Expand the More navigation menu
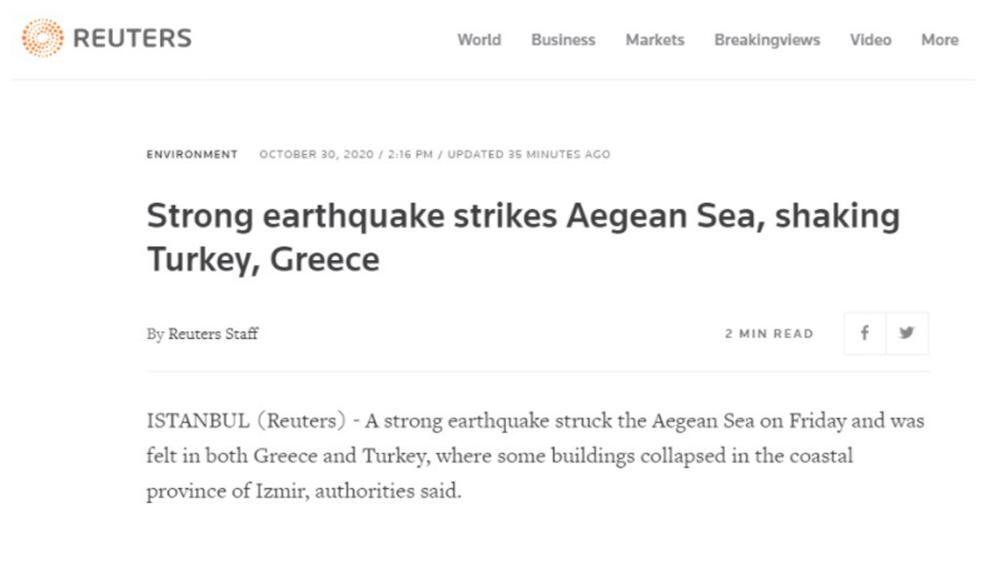The height and width of the screenshot is (568, 1000). pyautogui.click(x=939, y=40)
